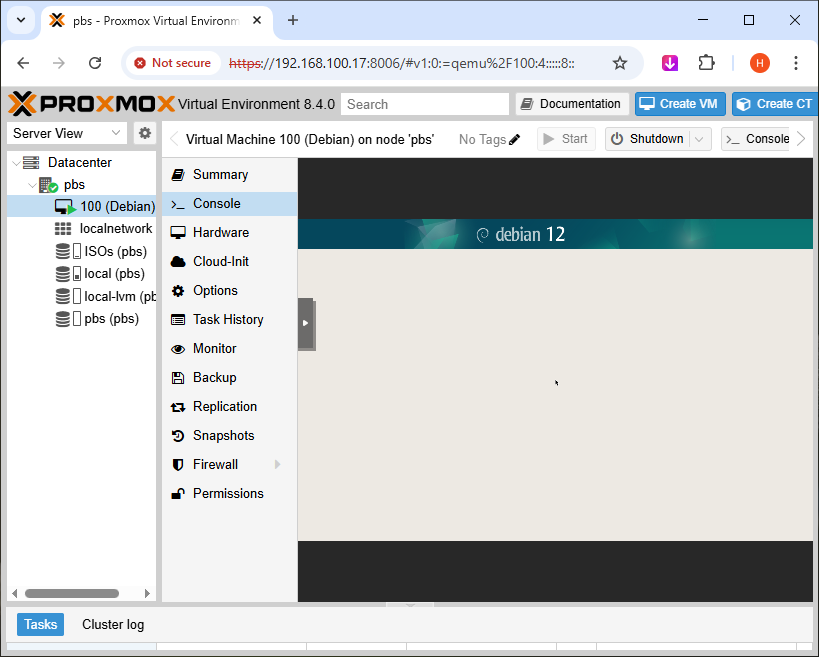Click the Shutdown button

coord(648,139)
